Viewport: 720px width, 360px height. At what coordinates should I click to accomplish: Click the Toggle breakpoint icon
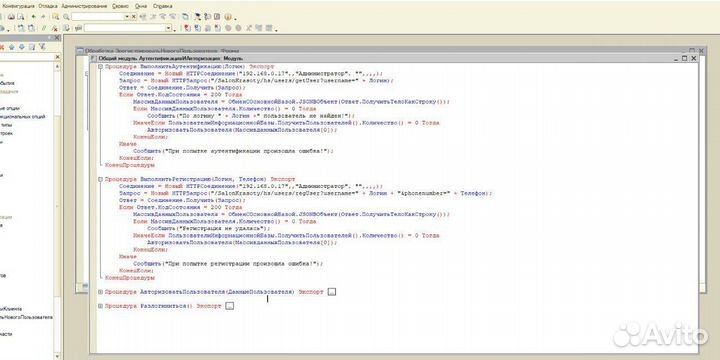point(187,28)
